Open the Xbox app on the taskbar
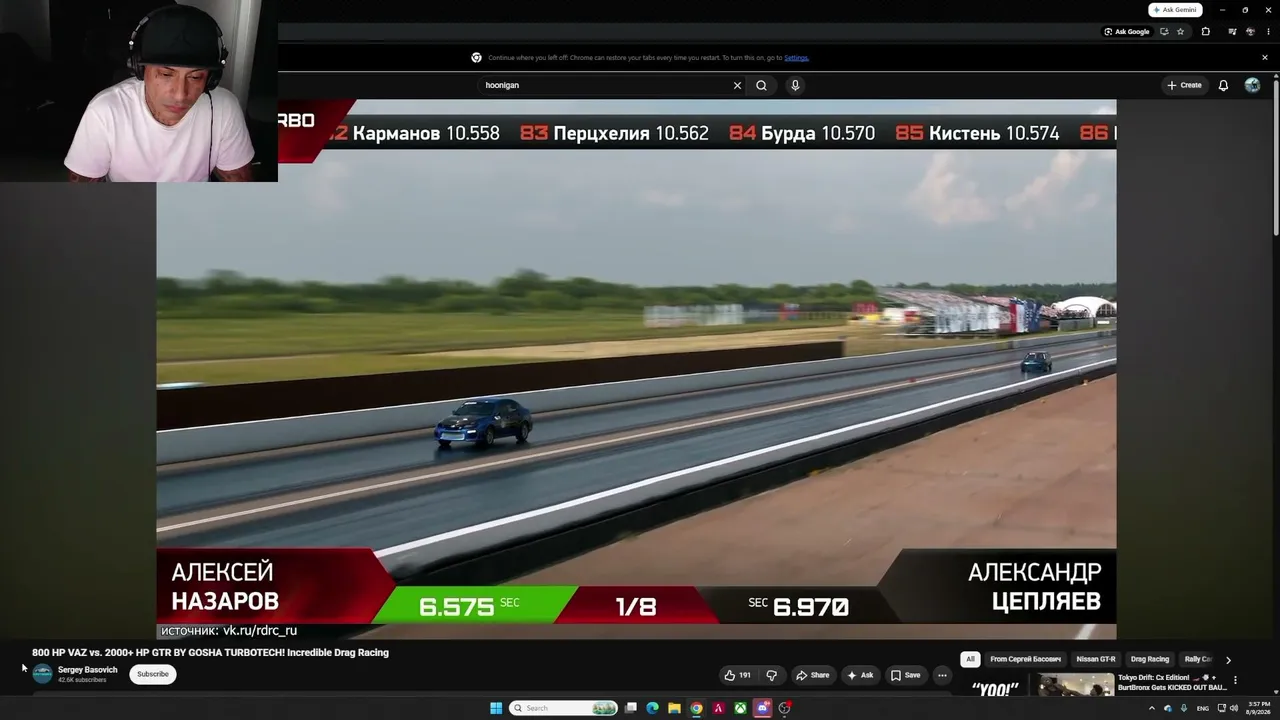The width and height of the screenshot is (1280, 720). pyautogui.click(x=741, y=708)
